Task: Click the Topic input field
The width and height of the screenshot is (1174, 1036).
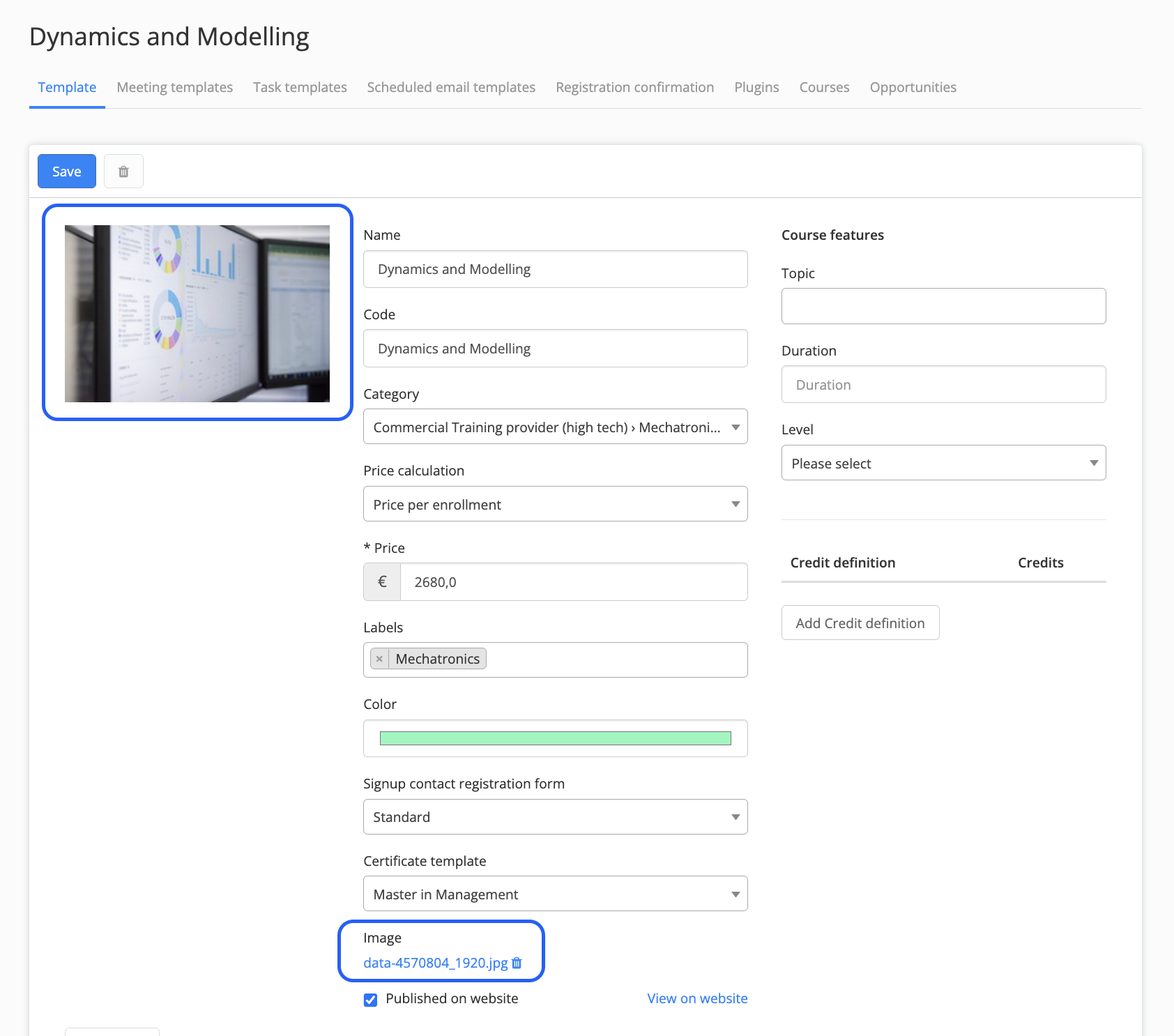Action: [x=944, y=306]
